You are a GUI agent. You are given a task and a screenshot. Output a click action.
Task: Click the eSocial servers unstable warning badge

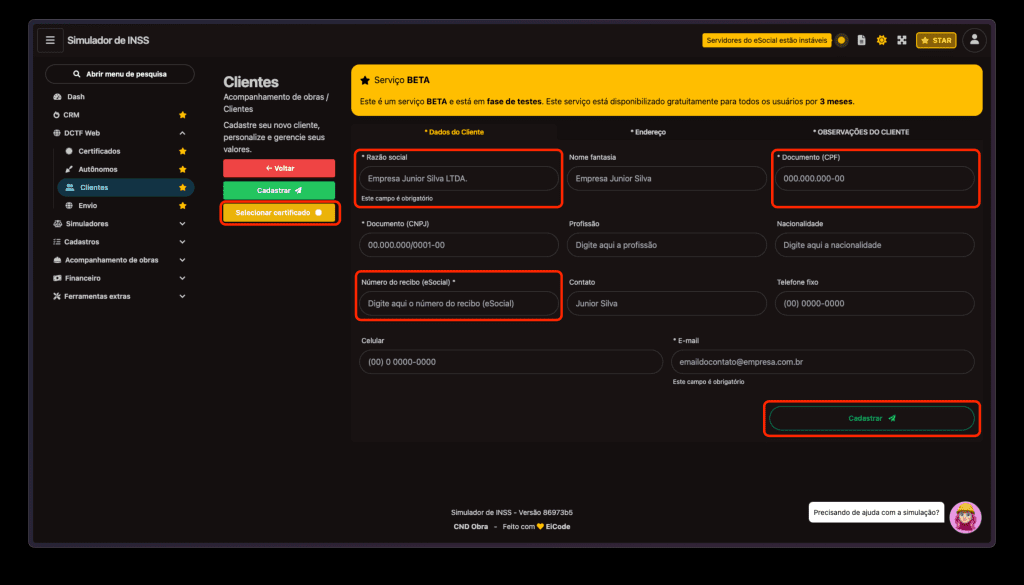click(x=767, y=40)
